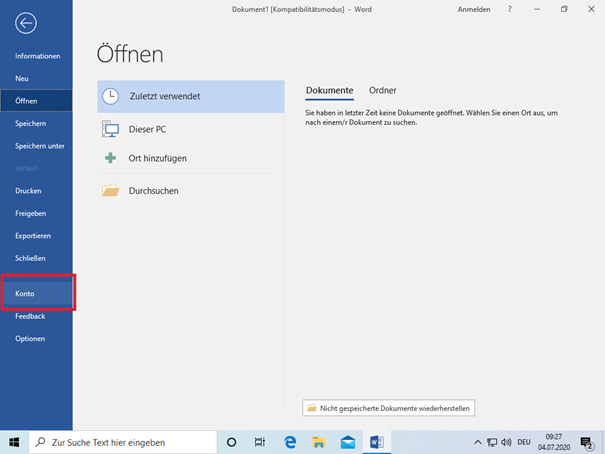605x454 pixels.
Task: Click the Word icon in taskbar
Action: click(x=377, y=442)
